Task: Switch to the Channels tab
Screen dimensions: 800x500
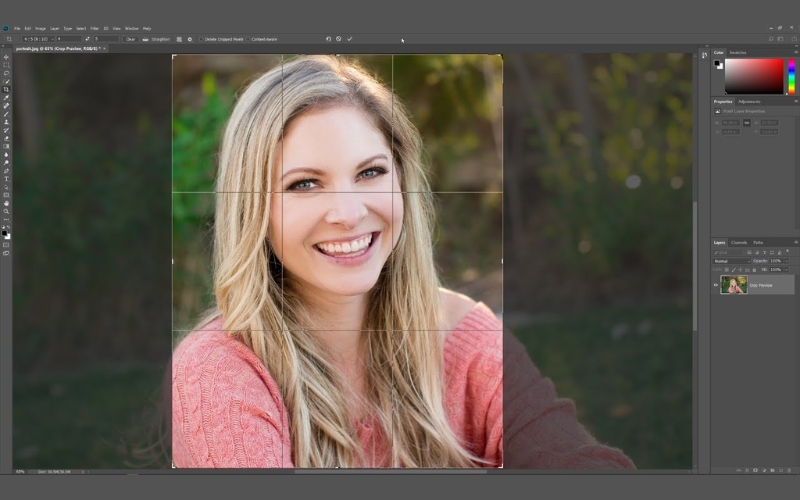Action: 739,242
